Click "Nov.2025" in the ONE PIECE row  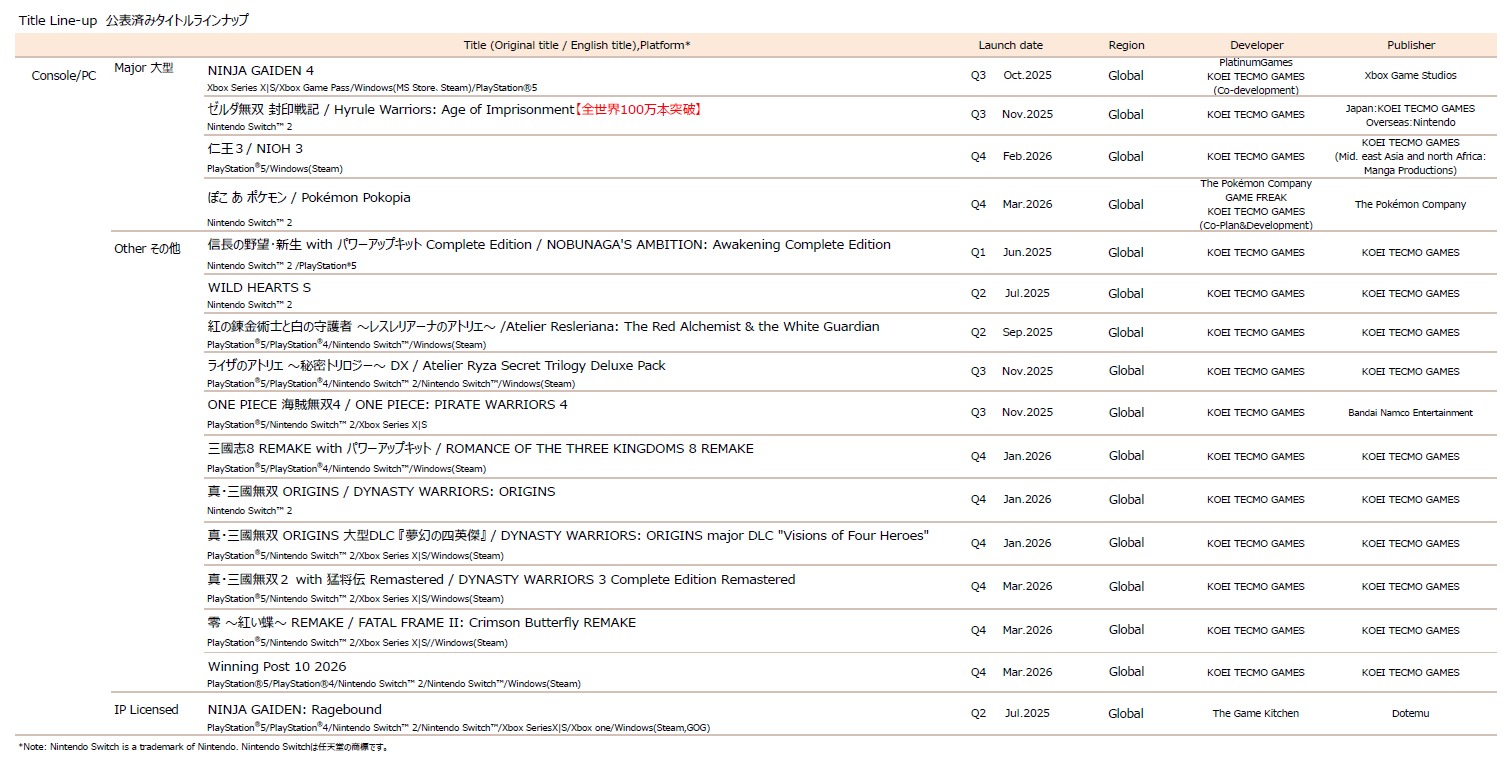[x=1027, y=413]
